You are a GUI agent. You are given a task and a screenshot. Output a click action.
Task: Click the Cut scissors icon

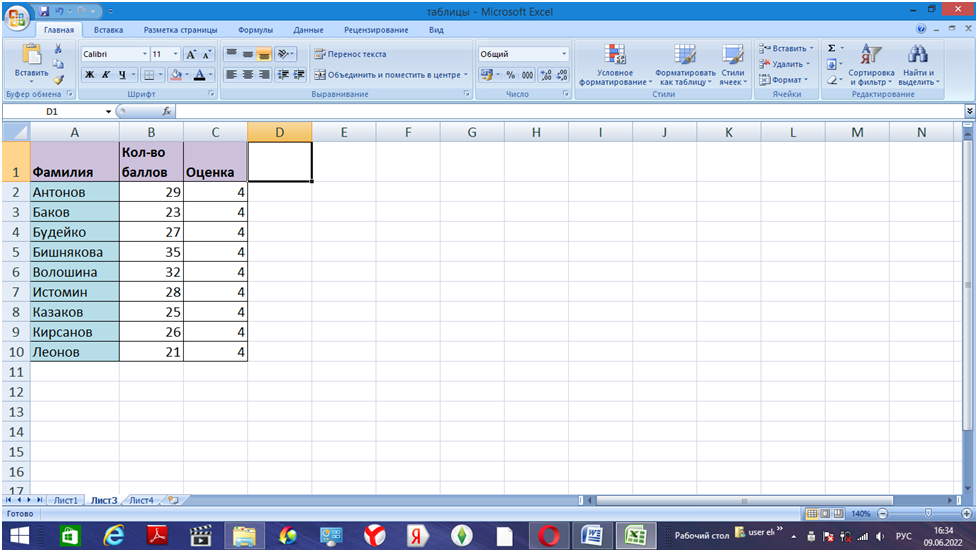coord(58,49)
